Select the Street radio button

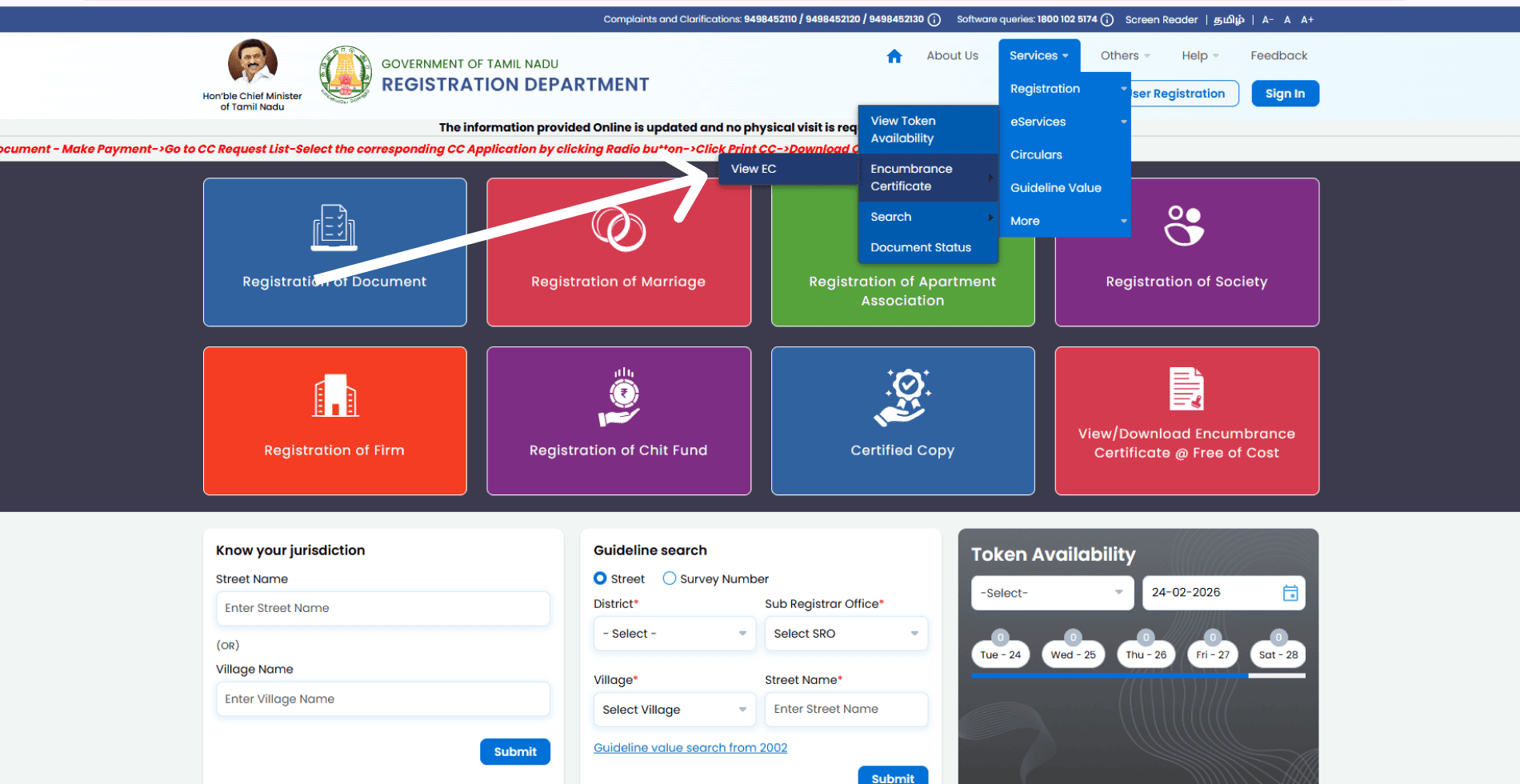click(600, 578)
